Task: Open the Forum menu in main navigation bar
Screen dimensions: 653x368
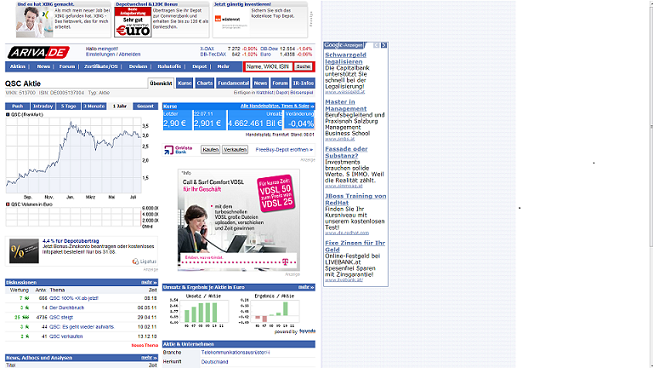Action: (67, 67)
